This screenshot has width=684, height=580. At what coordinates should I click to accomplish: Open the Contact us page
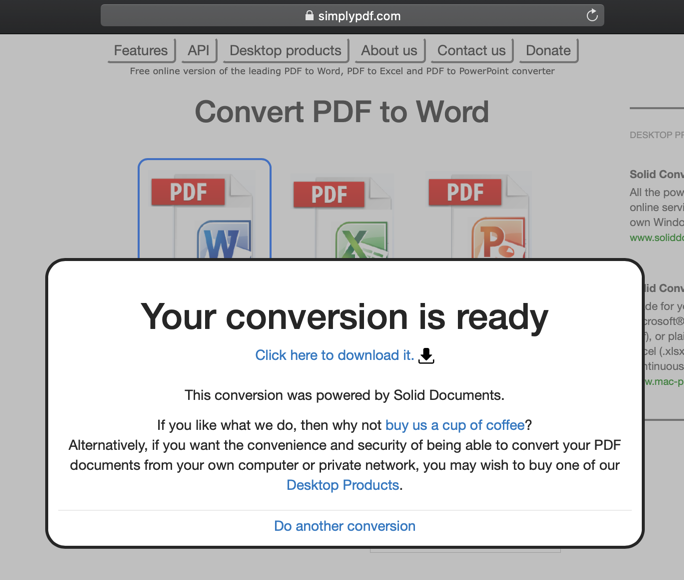[472, 51]
